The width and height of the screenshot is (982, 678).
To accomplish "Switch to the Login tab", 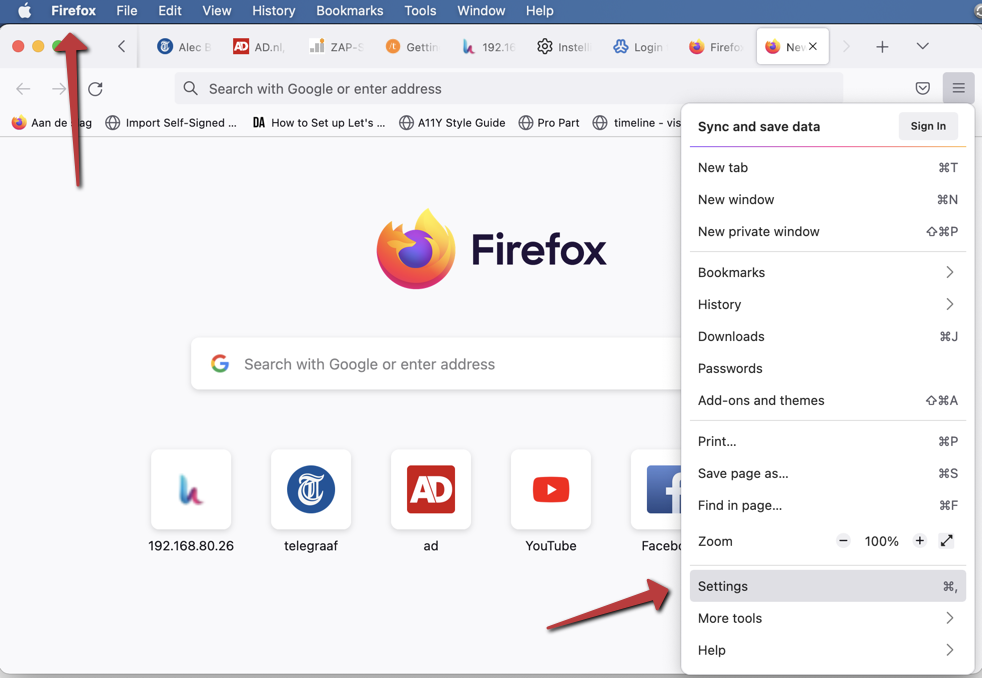I will click(x=640, y=47).
